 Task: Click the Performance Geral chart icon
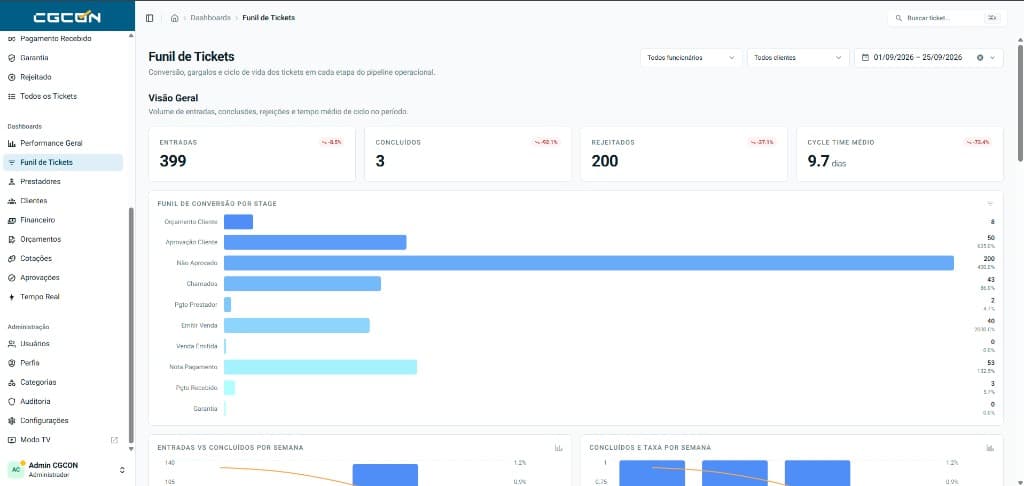point(12,143)
